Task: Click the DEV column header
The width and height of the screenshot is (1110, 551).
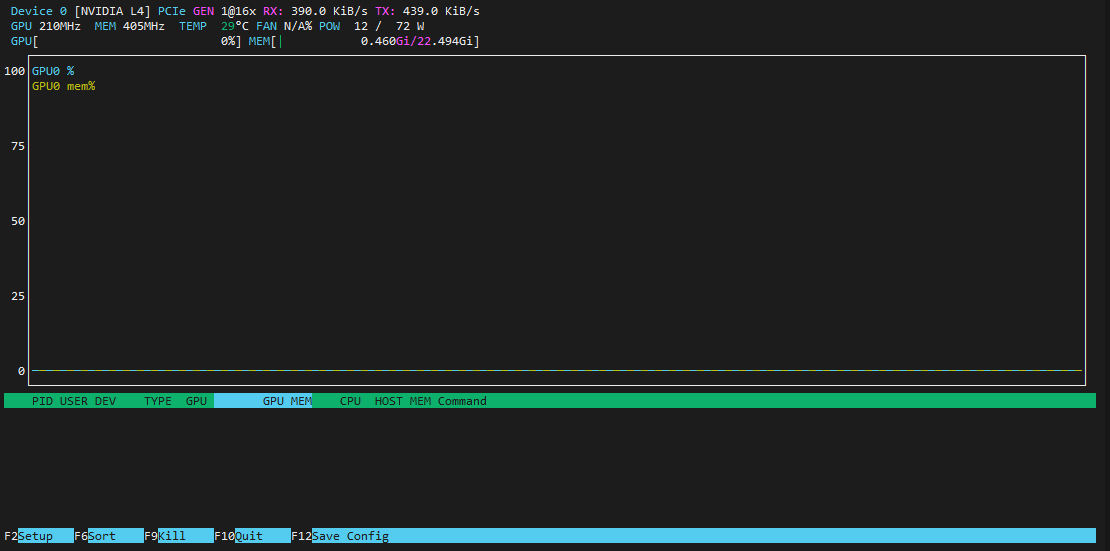Action: click(x=105, y=401)
